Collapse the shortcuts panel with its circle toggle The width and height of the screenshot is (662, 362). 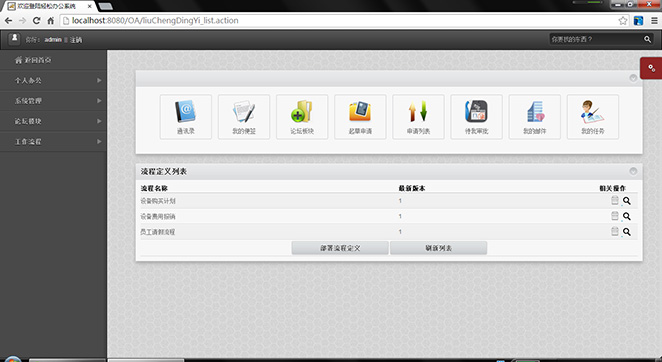coord(633,78)
